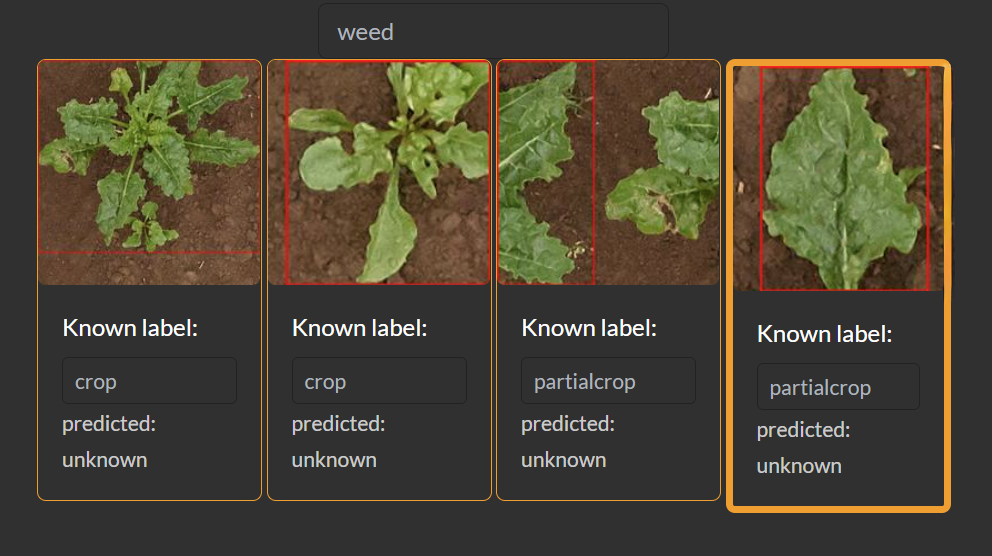This screenshot has width=992, height=556.
Task: Click 'Known label:' heading in first card
Action: 130,328
